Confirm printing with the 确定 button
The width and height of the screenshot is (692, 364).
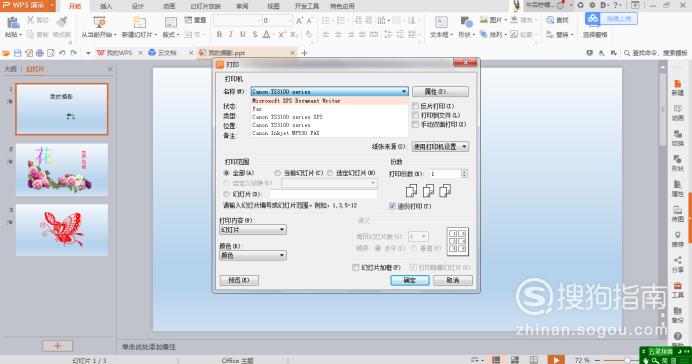410,280
